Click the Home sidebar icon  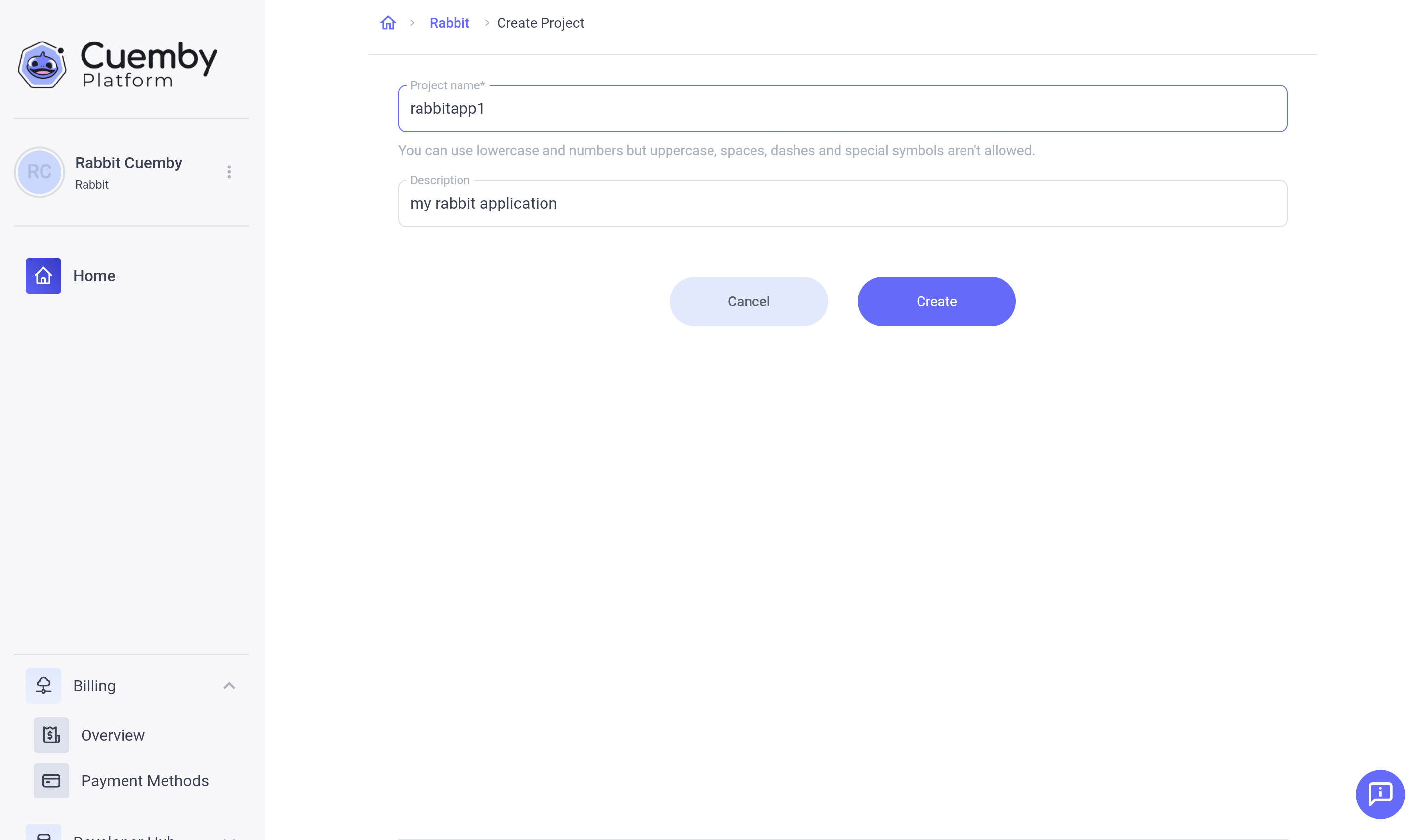[x=43, y=276]
